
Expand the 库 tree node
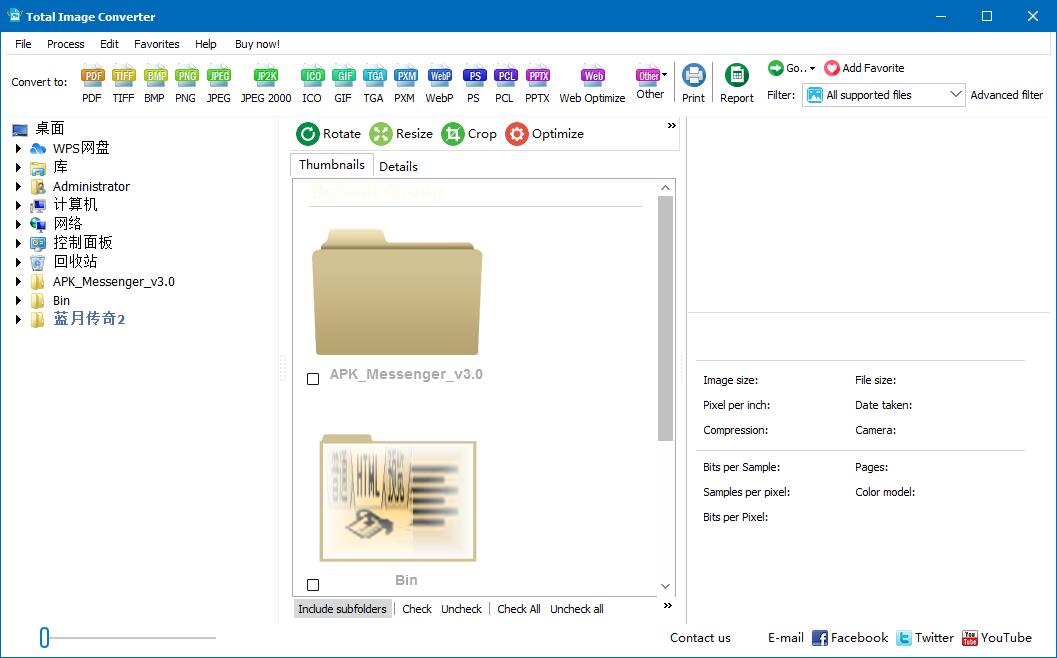click(x=19, y=167)
